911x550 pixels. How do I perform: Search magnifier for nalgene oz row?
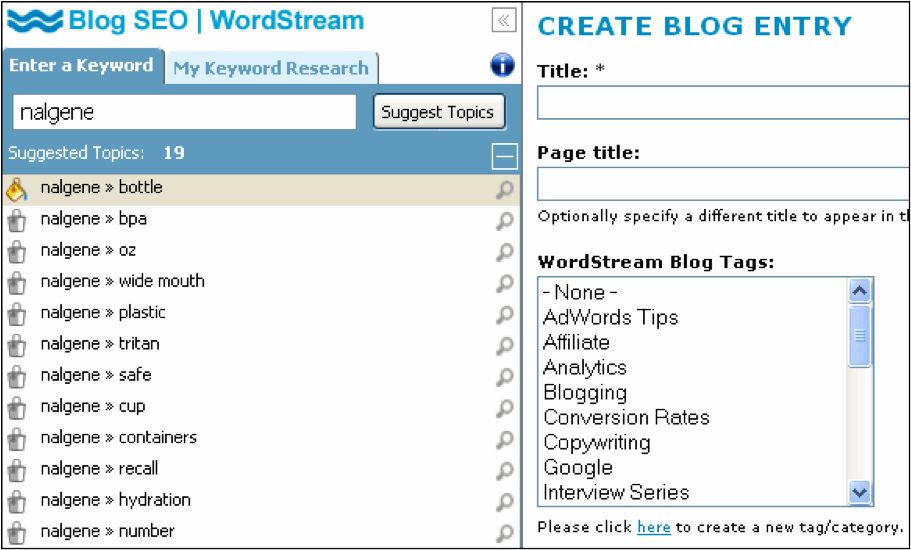click(504, 253)
